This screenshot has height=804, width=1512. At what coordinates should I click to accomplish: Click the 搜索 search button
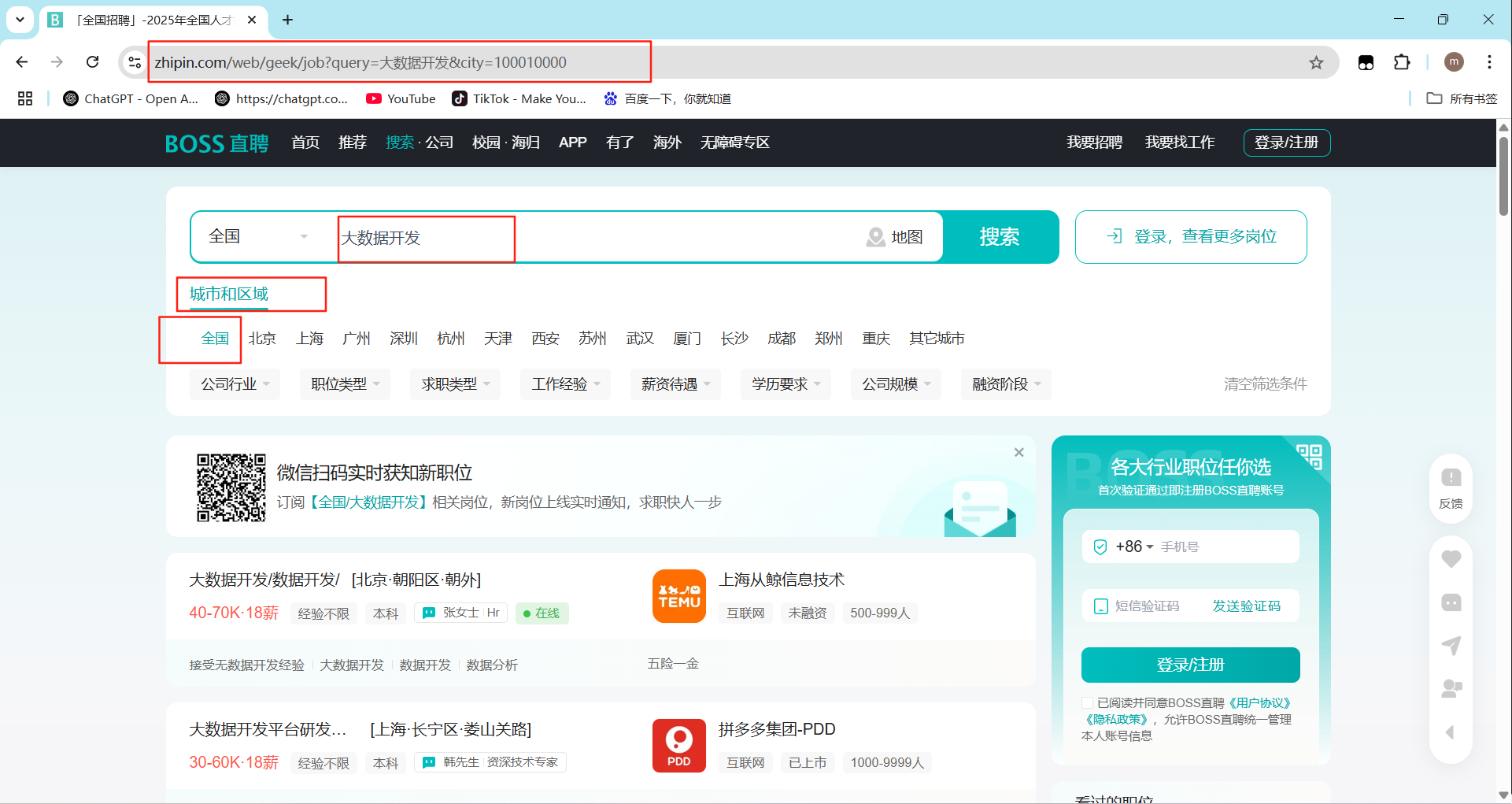point(1000,236)
